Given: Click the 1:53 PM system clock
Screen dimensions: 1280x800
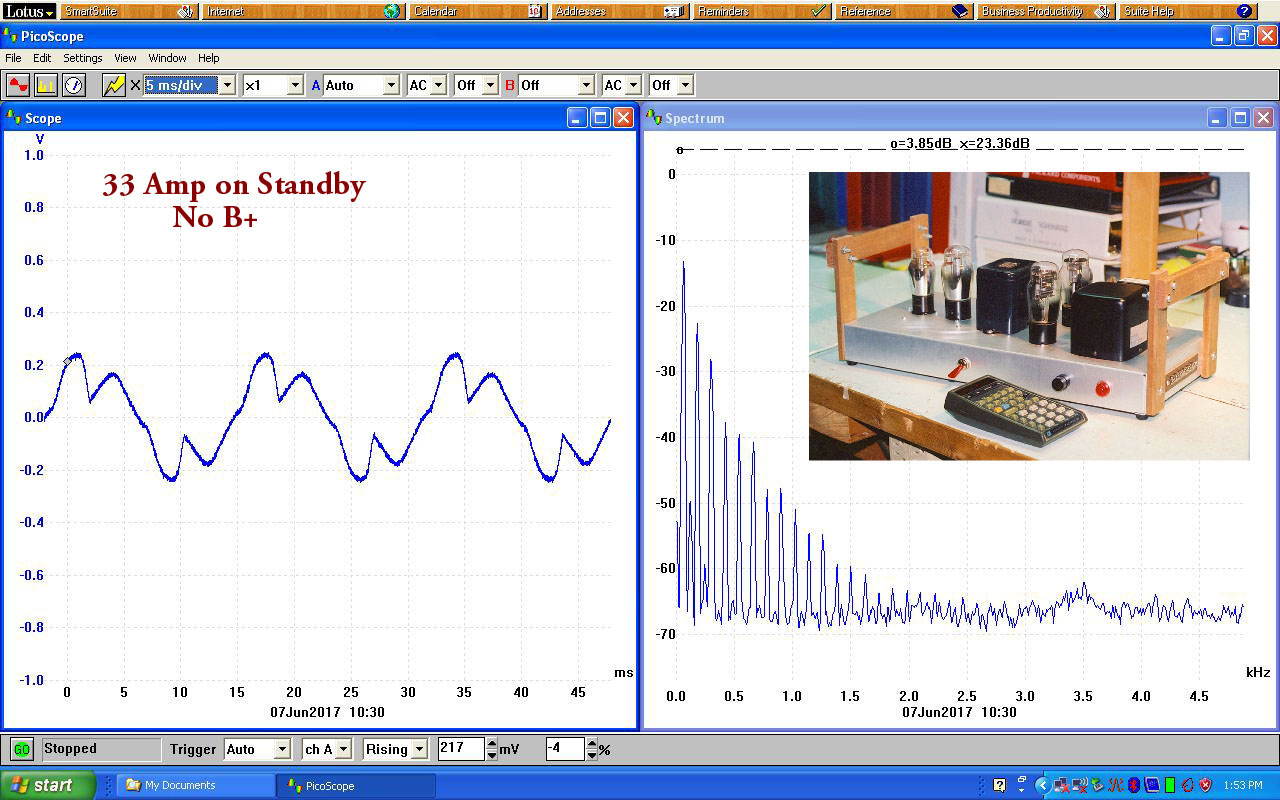Looking at the screenshot, I should 1244,785.
